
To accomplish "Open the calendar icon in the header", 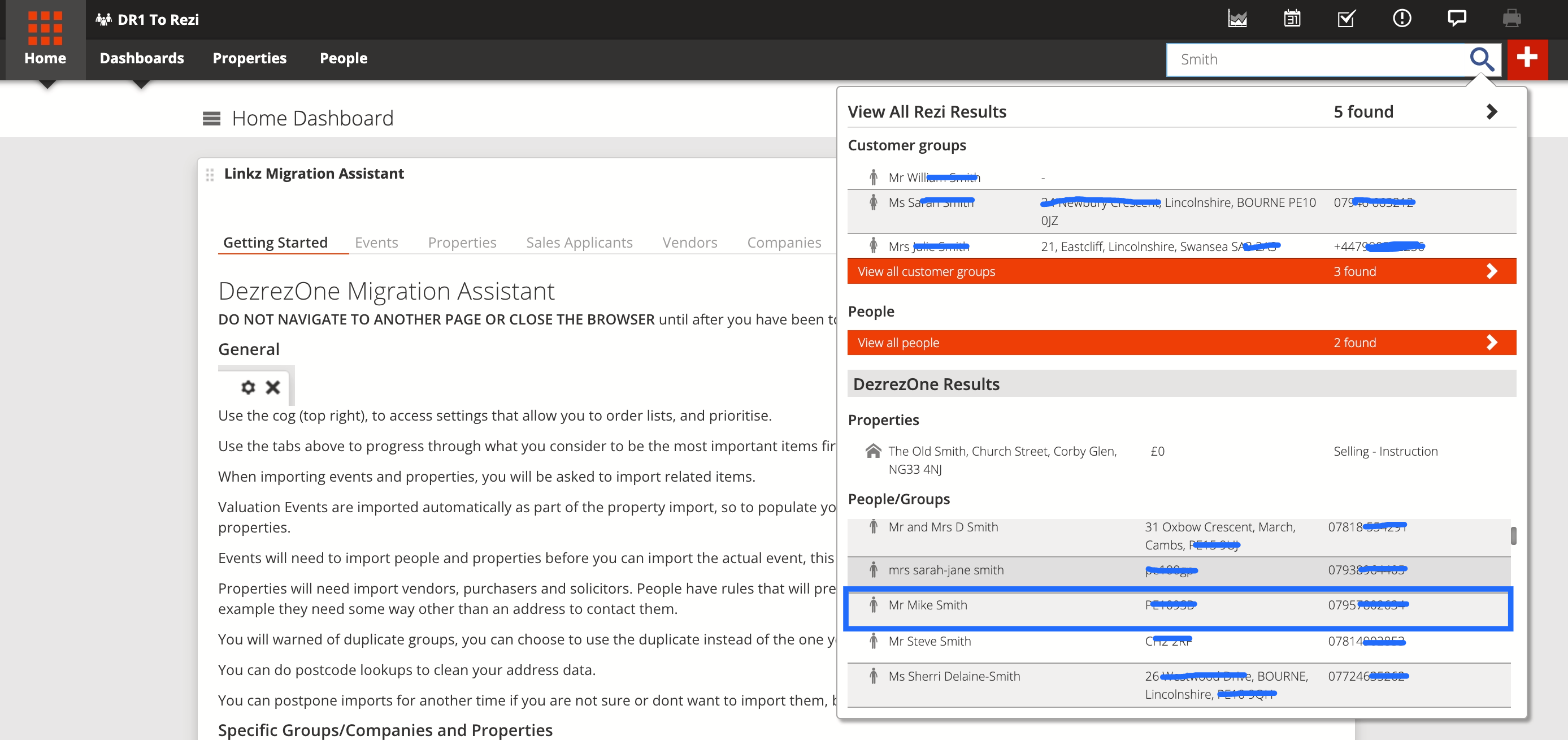I will coord(1292,19).
